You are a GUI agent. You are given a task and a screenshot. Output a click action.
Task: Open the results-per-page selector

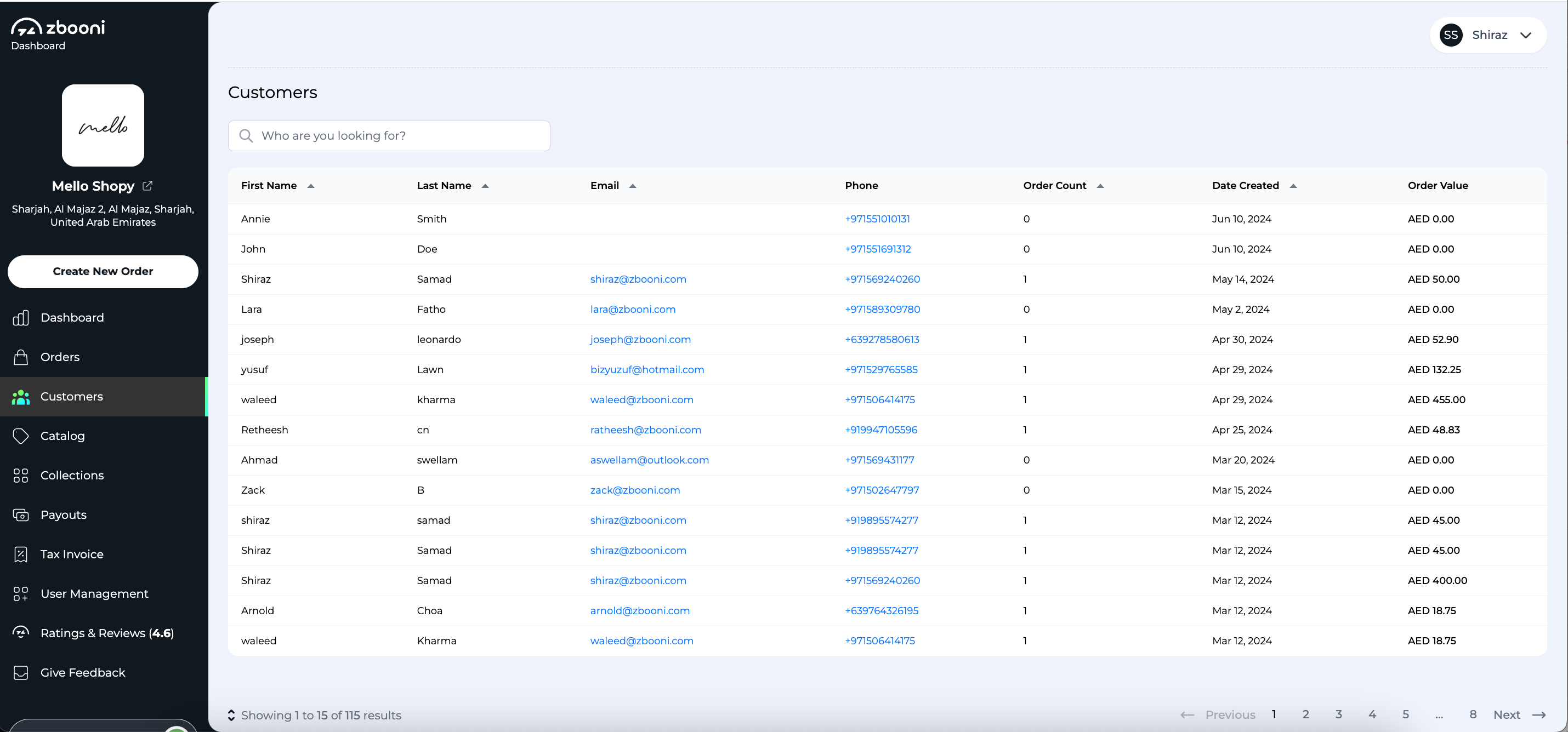click(231, 715)
